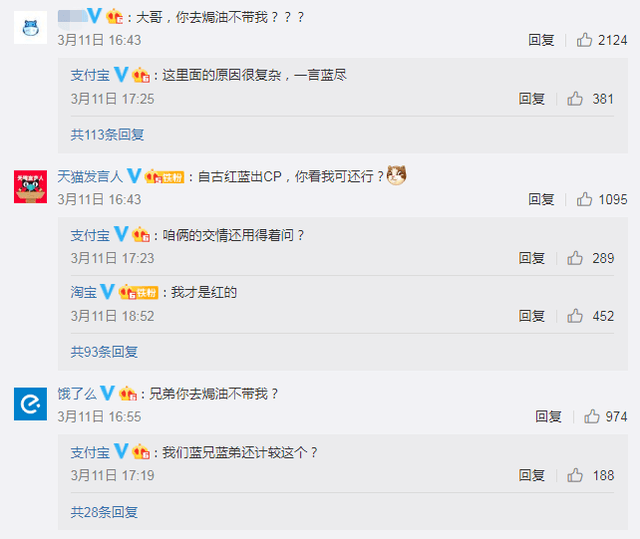Like 支付宝's reply with 188 likes
The width and height of the screenshot is (640, 539).
[x=575, y=475]
